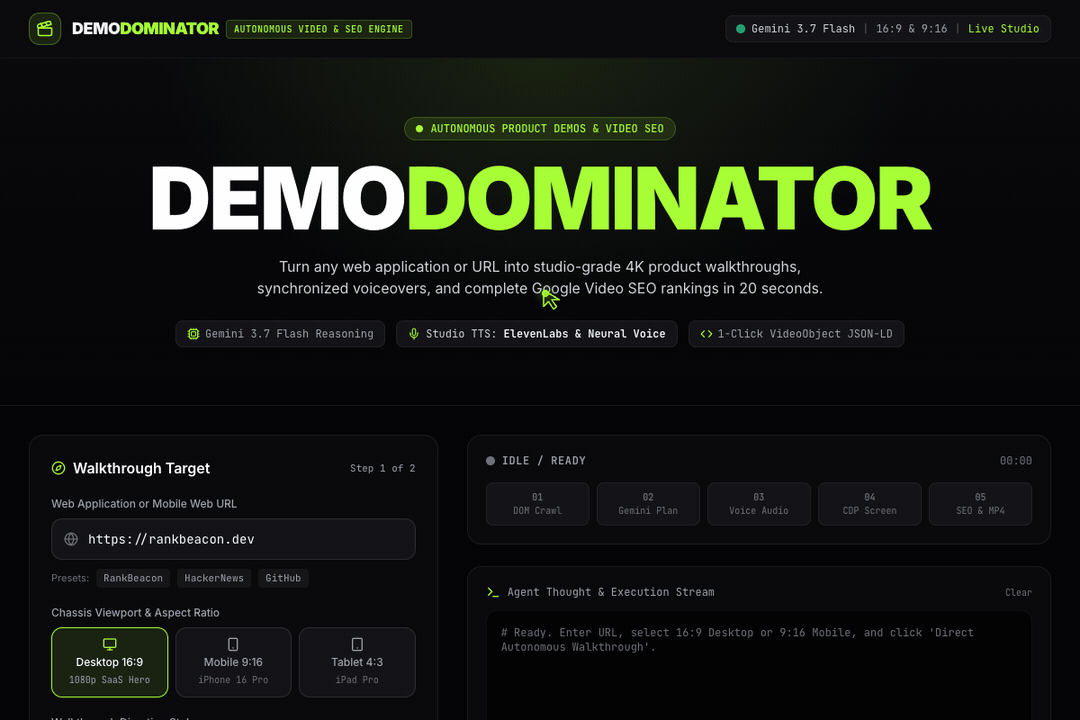
Task: Open the 02 Gemini Plan stage
Action: pyautogui.click(x=648, y=504)
